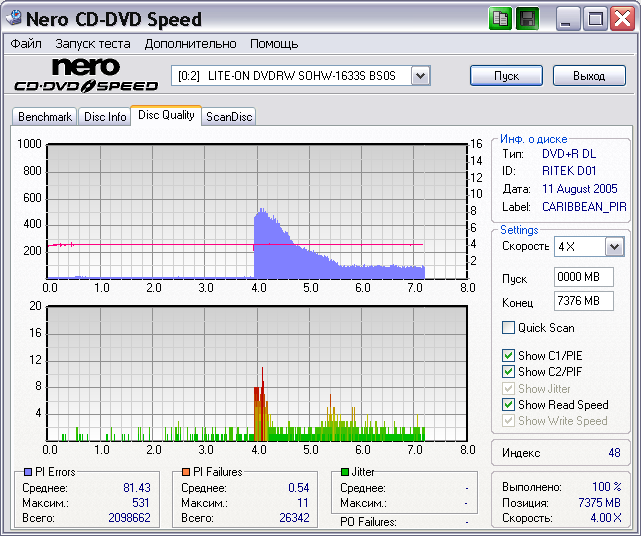Click the copy results icon in title bar
The width and height of the screenshot is (641, 536).
pos(501,18)
